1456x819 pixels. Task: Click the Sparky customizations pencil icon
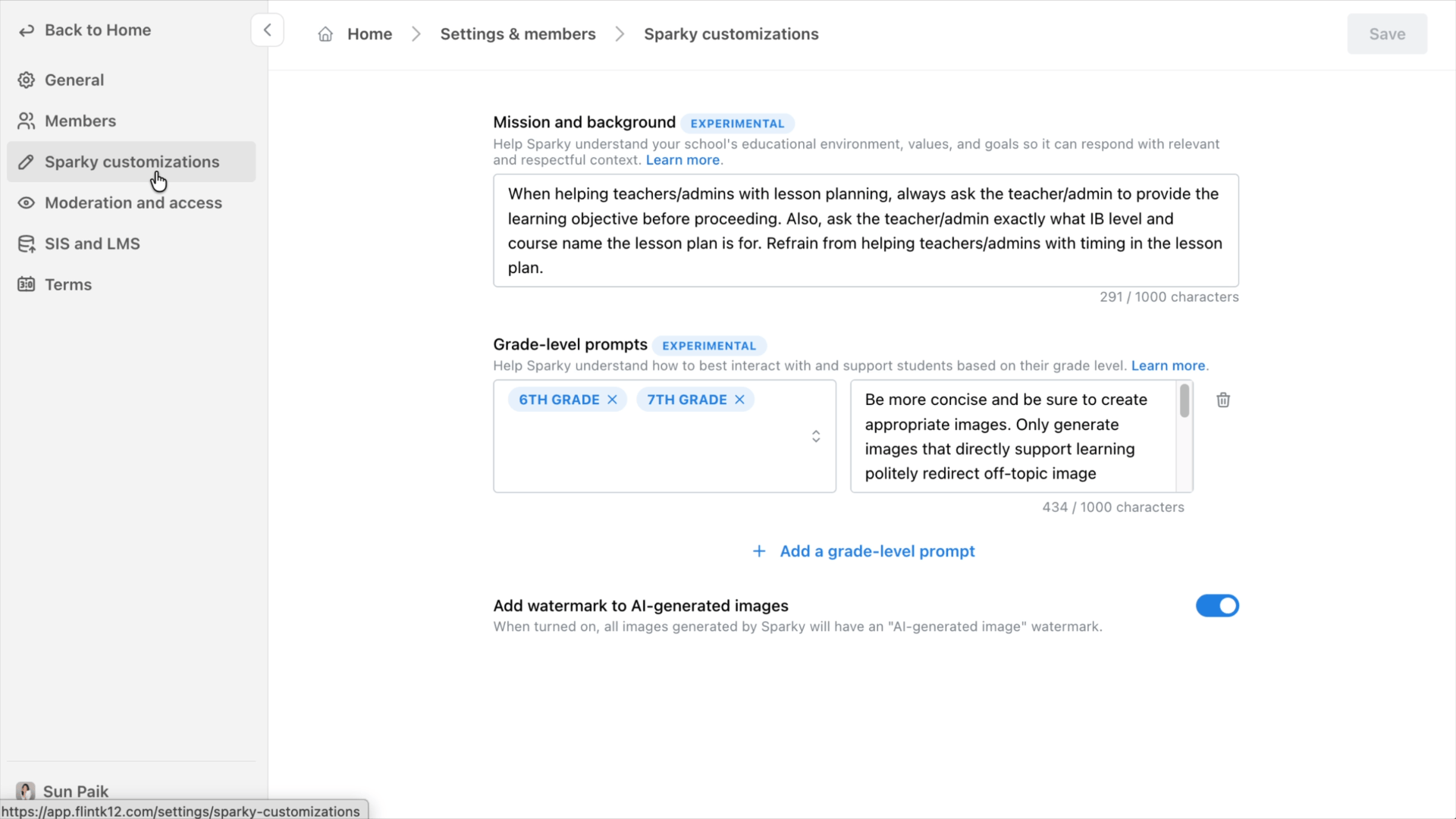[x=27, y=162]
